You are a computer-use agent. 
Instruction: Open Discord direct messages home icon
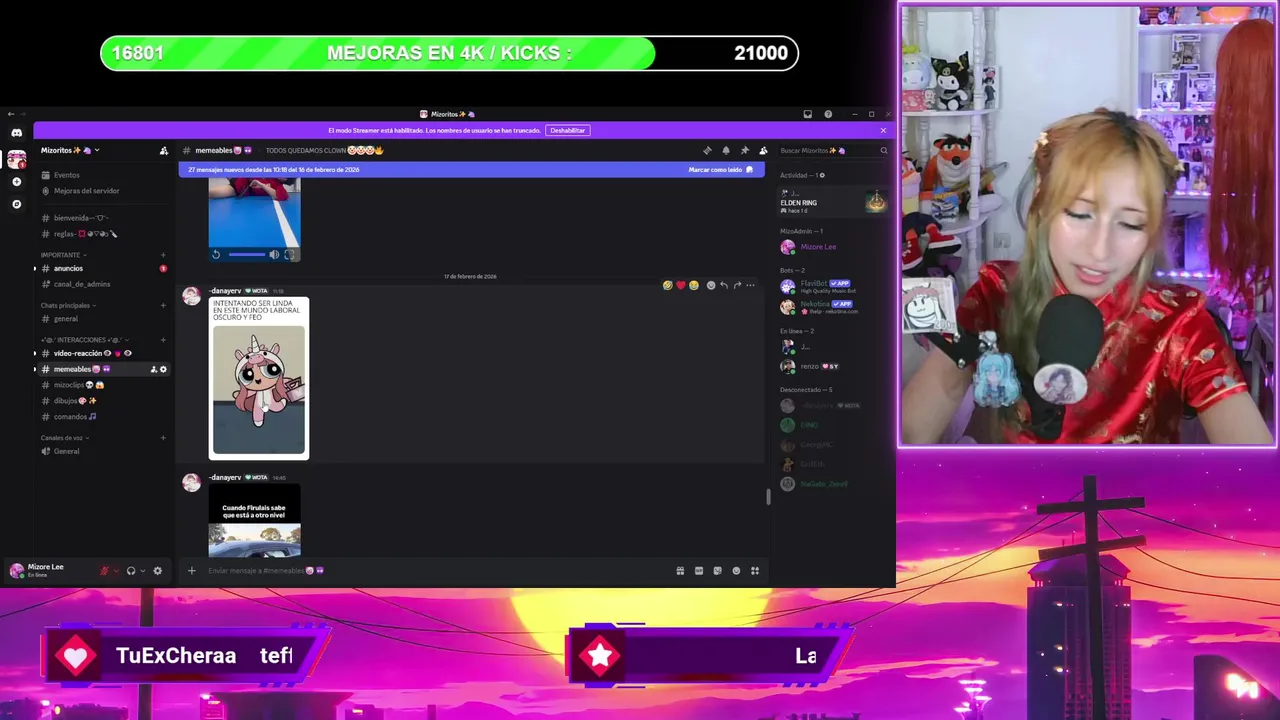(16, 133)
